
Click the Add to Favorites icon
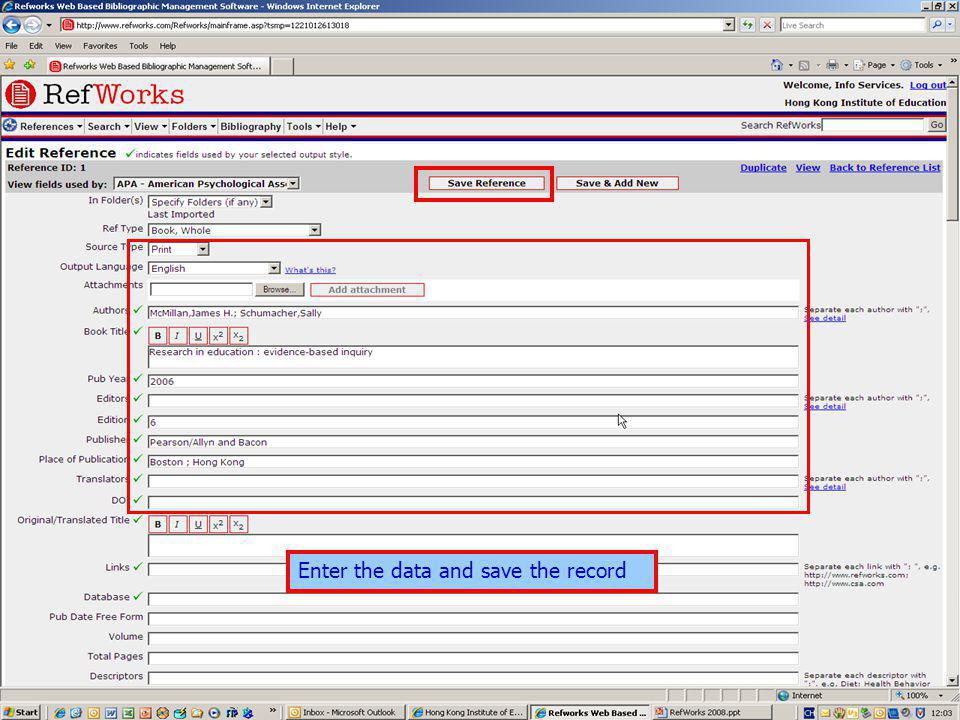point(29,65)
